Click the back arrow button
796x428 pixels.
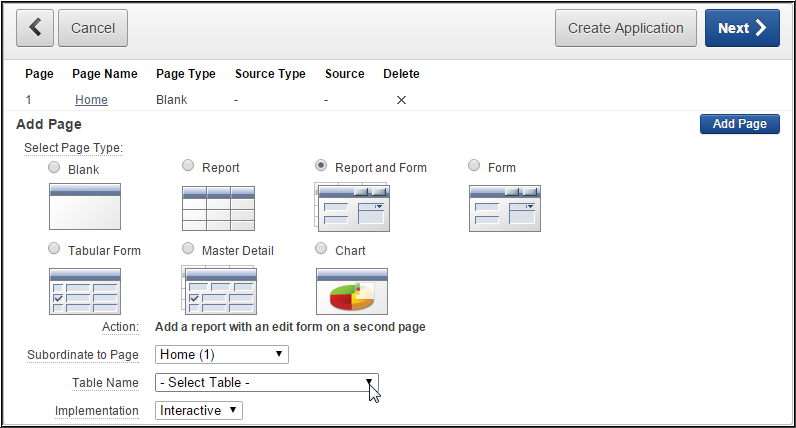(x=35, y=28)
